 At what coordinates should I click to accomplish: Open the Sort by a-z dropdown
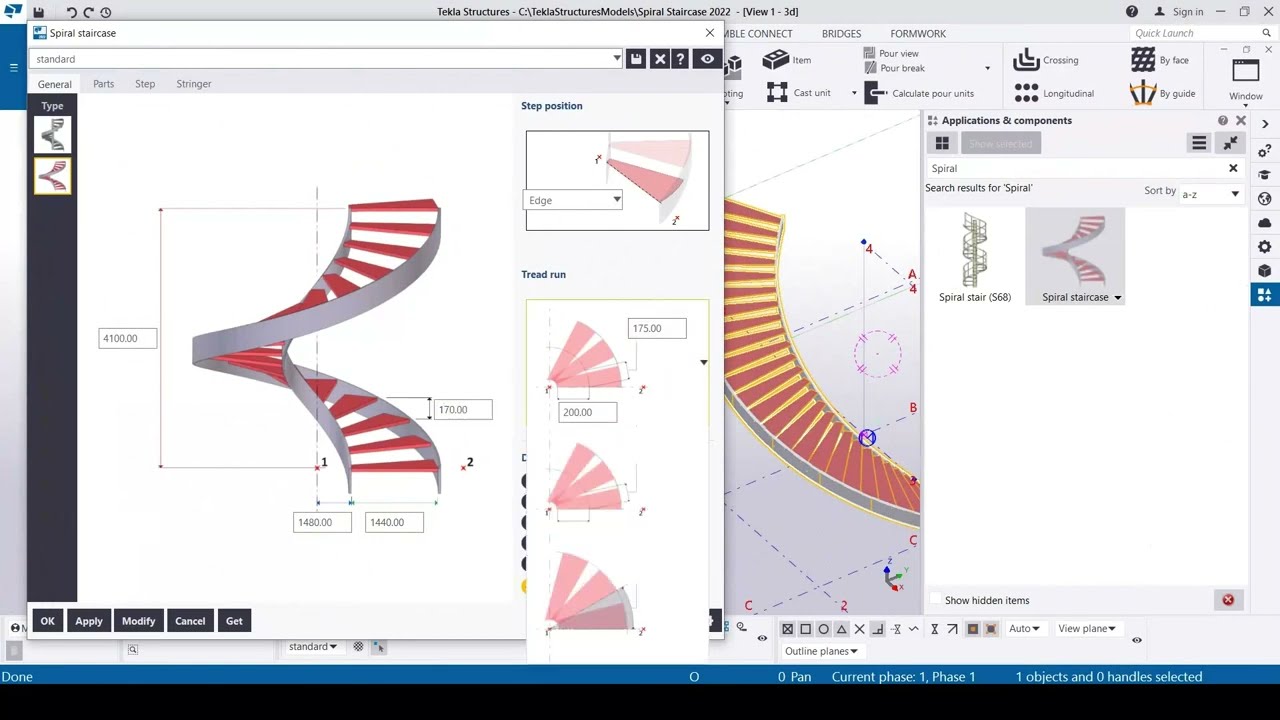pyautogui.click(x=1210, y=194)
